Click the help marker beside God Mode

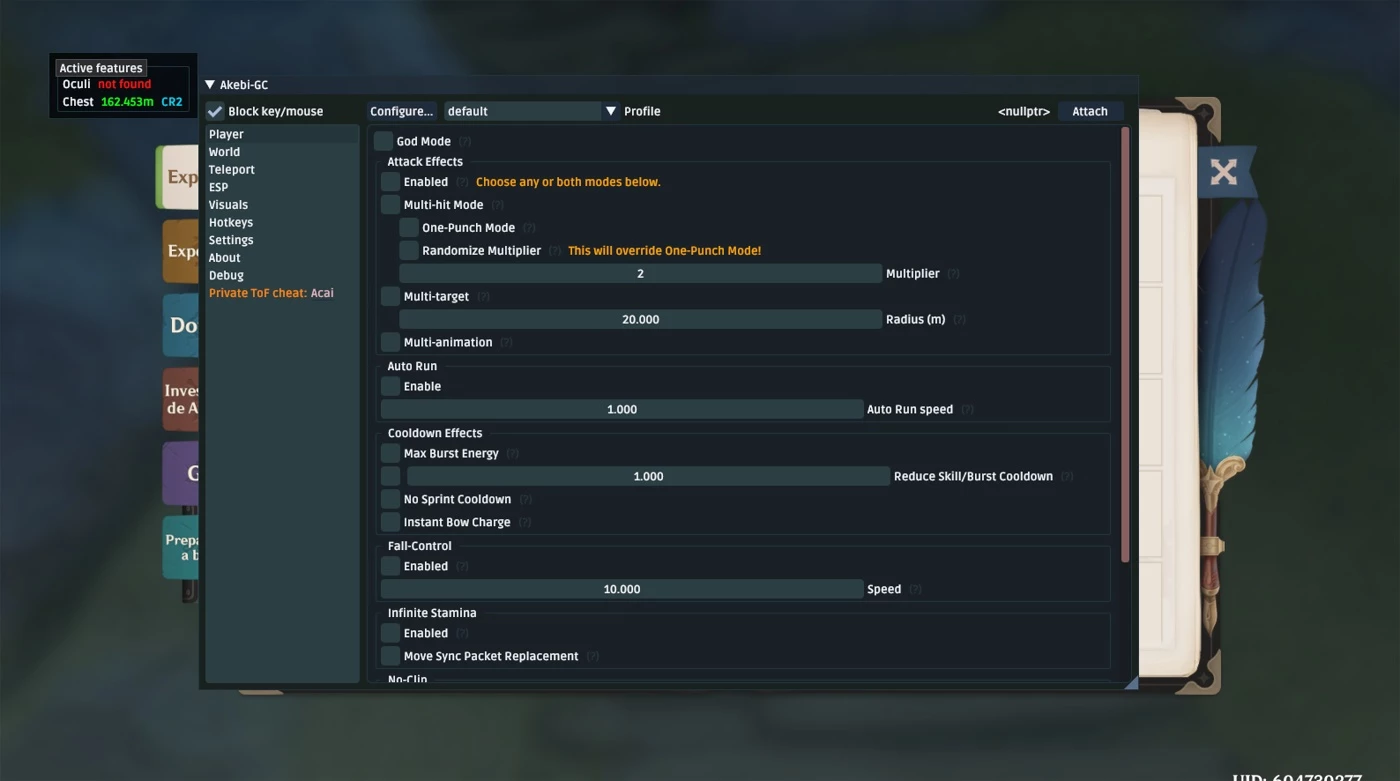(x=465, y=142)
